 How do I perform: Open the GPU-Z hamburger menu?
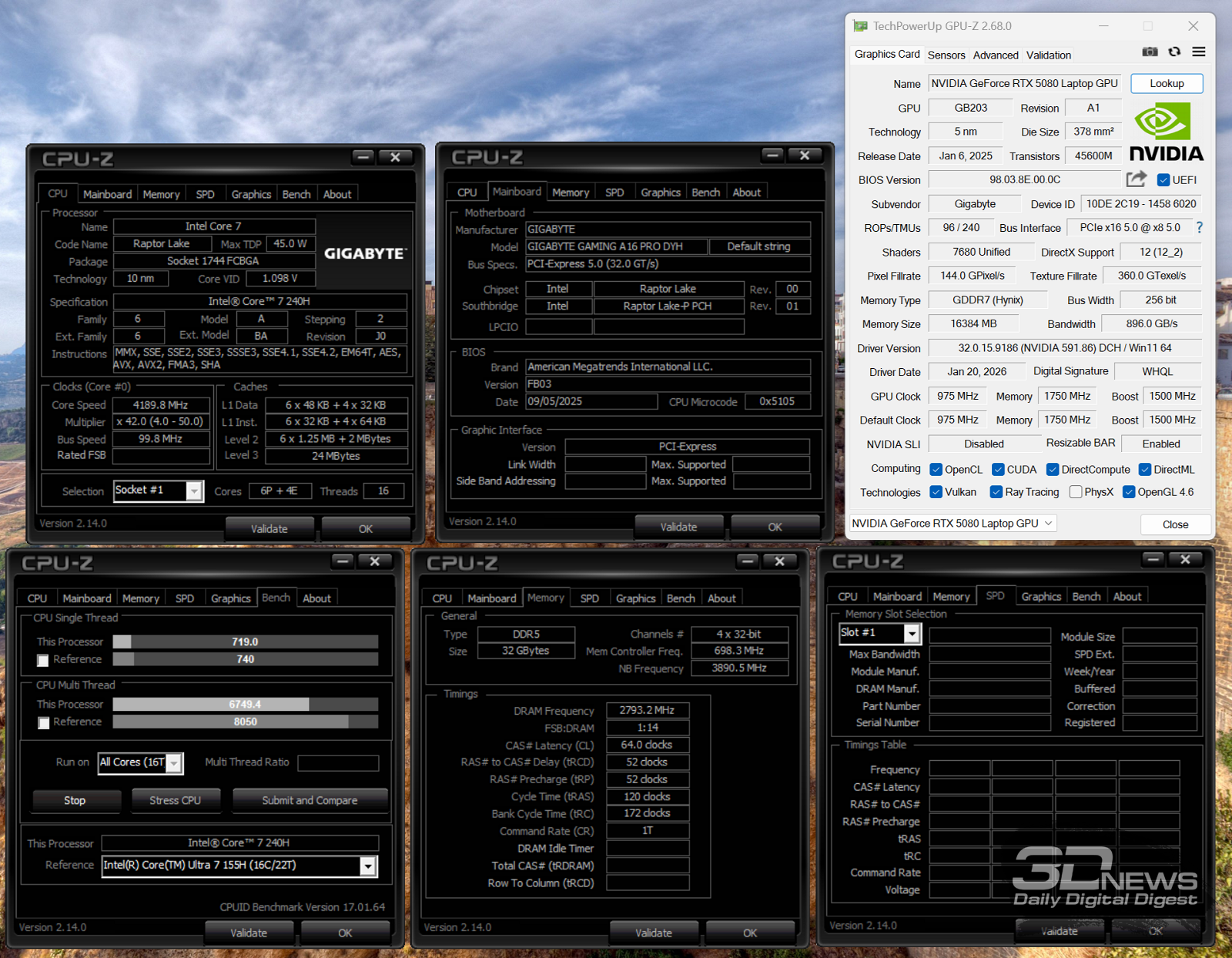pyautogui.click(x=1199, y=52)
